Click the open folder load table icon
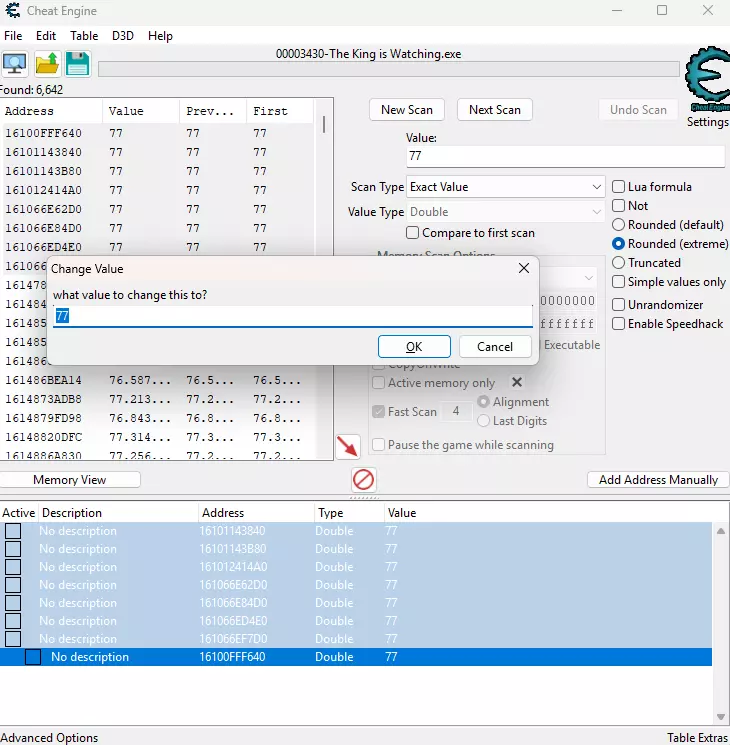 point(47,64)
